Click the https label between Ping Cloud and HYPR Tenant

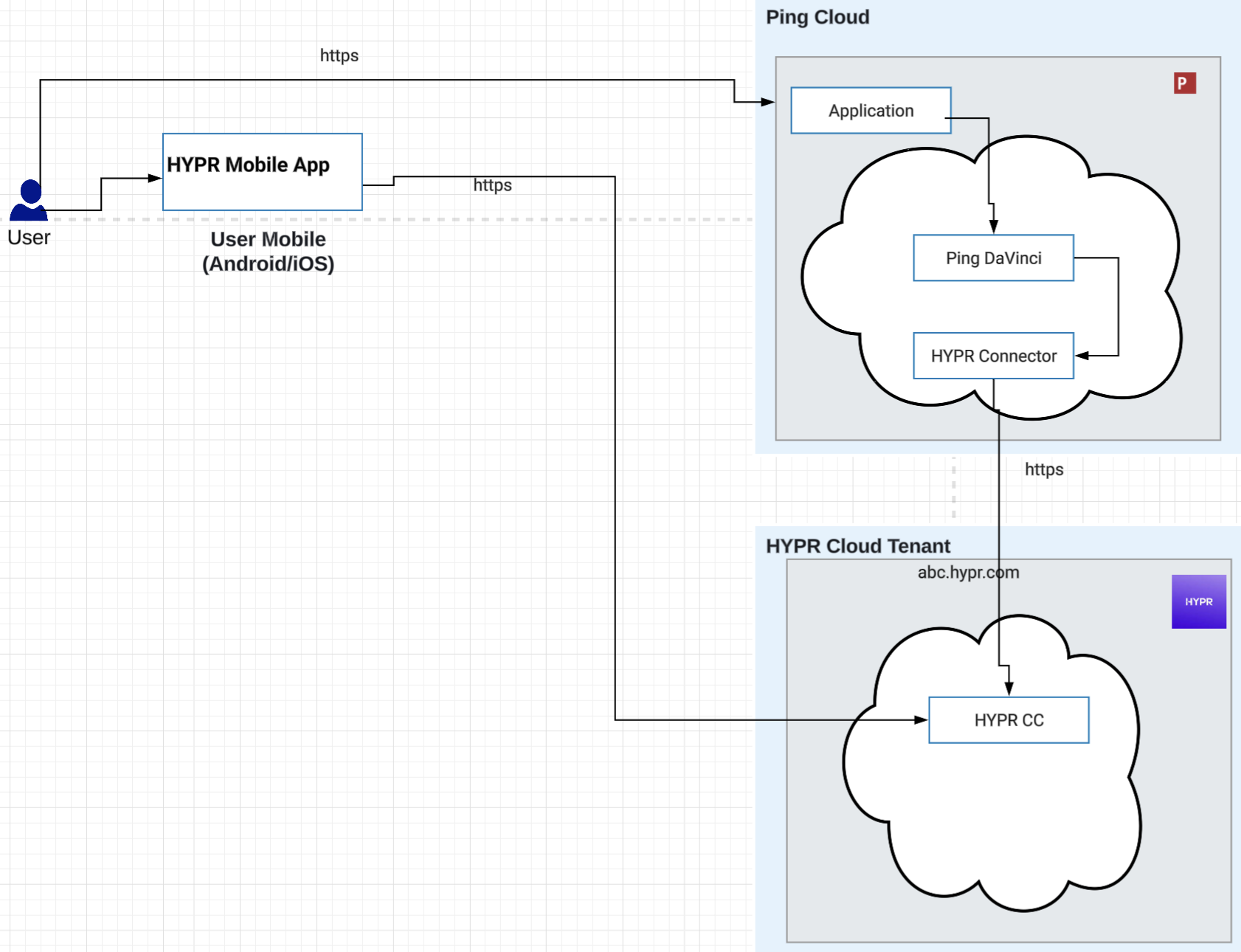point(1044,469)
